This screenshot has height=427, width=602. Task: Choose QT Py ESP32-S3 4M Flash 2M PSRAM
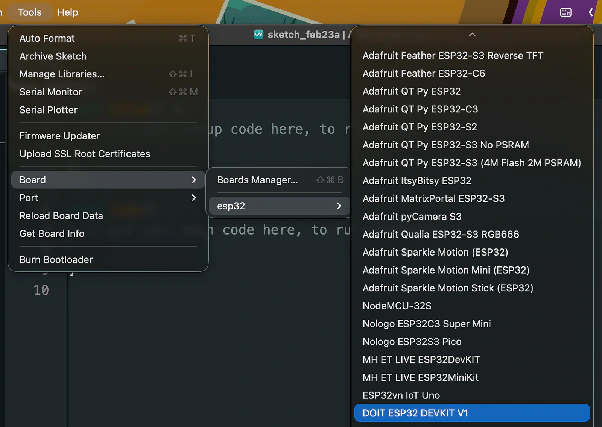tap(472, 163)
